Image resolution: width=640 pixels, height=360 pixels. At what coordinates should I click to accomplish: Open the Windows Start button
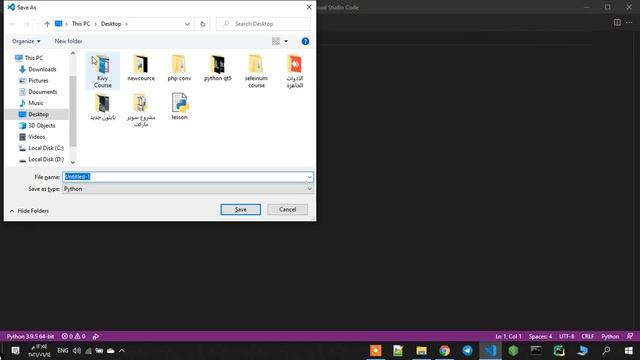[x=629, y=350]
